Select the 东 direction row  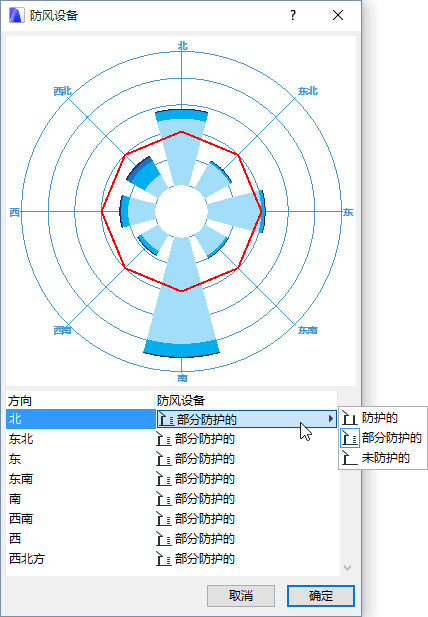point(81,459)
